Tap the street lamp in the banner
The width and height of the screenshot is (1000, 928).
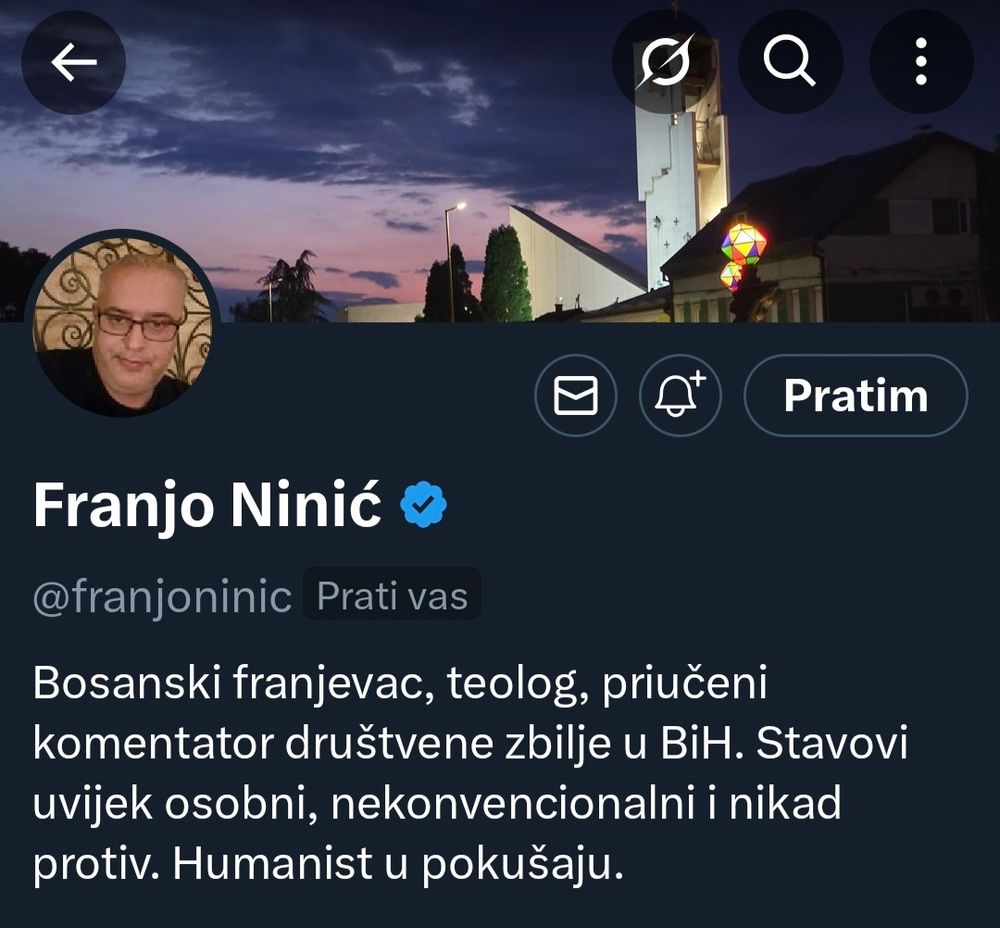(454, 261)
